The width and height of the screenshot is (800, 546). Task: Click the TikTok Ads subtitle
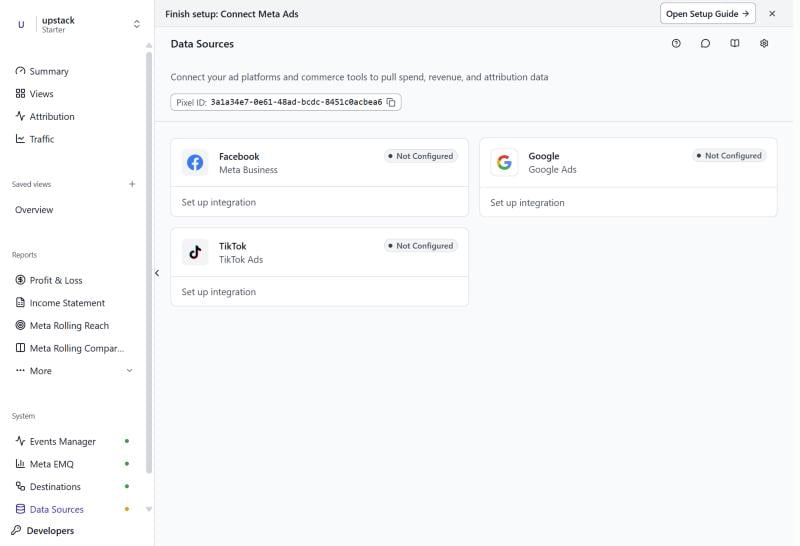(241, 259)
